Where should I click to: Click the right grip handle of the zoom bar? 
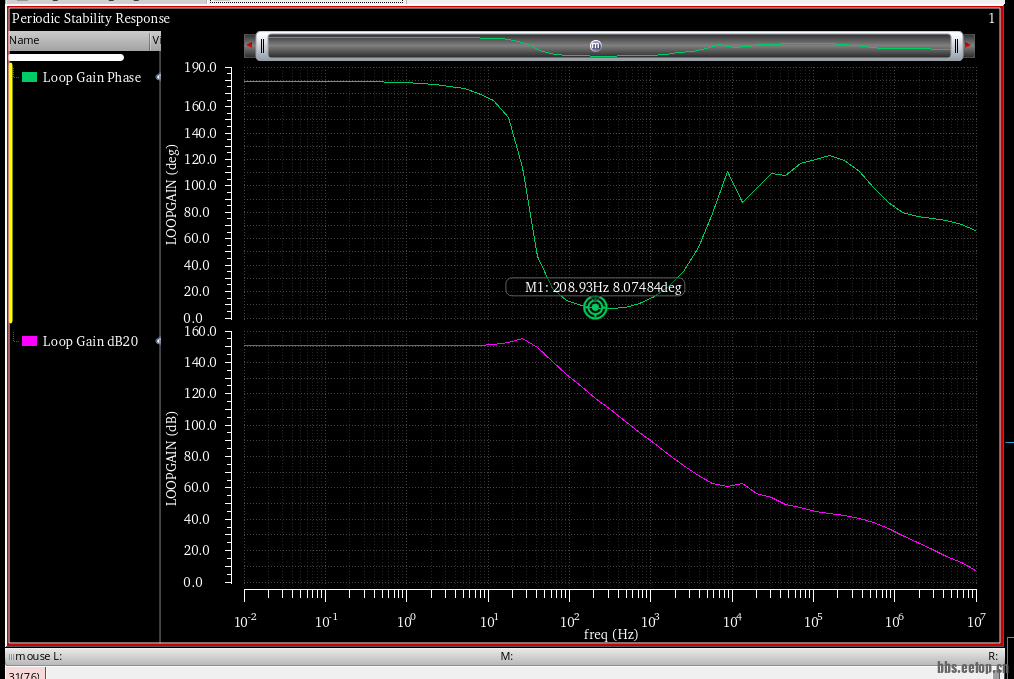(x=956, y=45)
